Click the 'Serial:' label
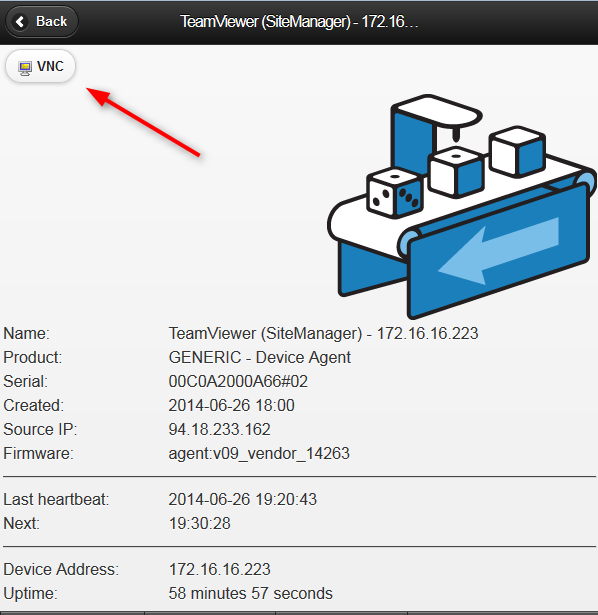This screenshot has height=615, width=598. (x=25, y=381)
